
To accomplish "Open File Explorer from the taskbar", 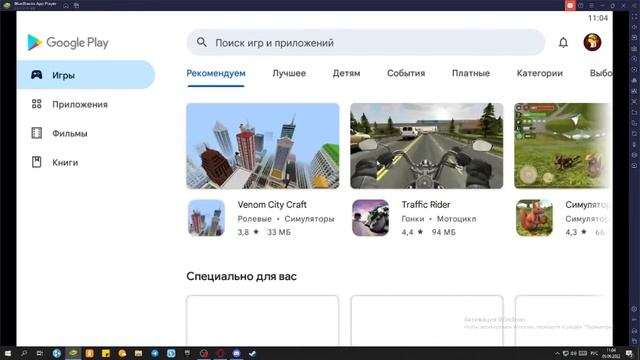I will point(138,353).
